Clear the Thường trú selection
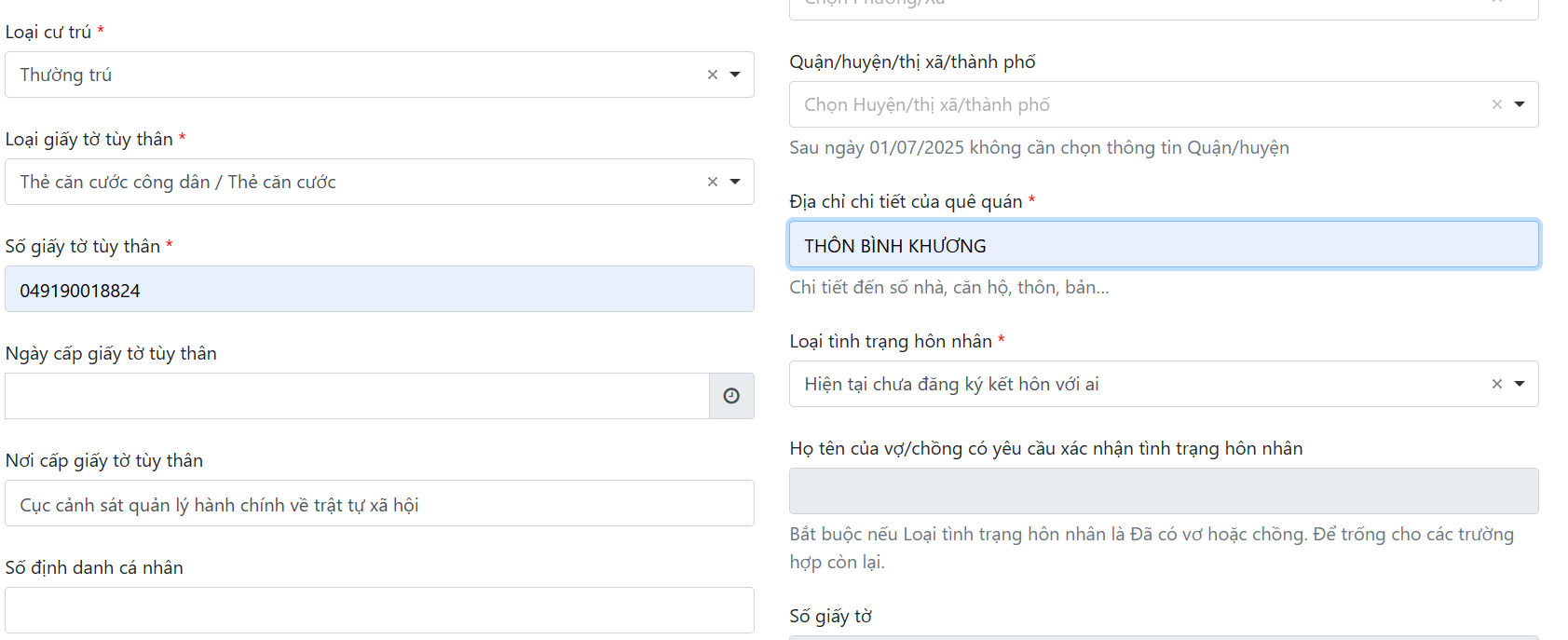 pos(712,75)
